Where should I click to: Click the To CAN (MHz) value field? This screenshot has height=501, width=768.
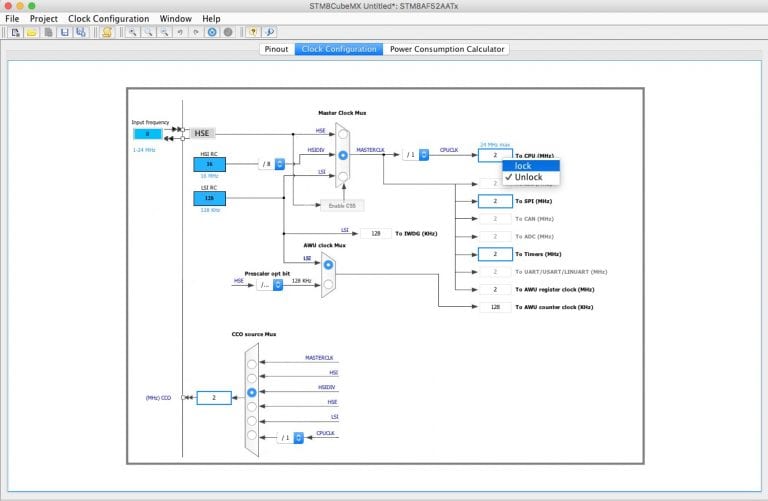pos(495,219)
